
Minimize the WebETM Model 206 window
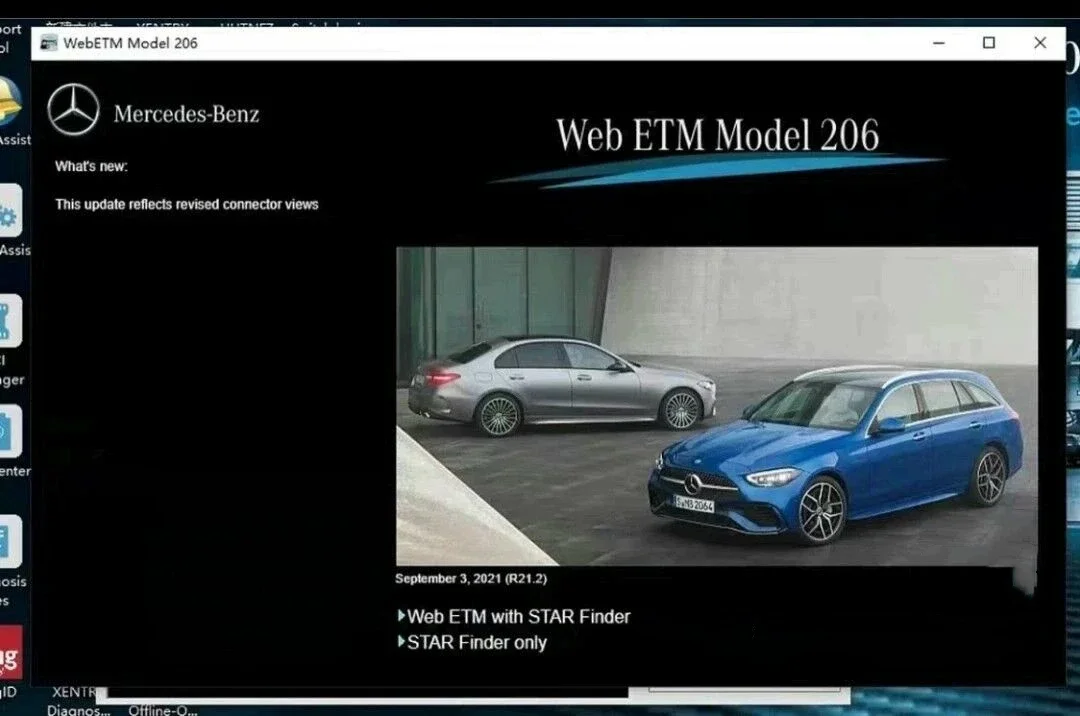click(938, 43)
